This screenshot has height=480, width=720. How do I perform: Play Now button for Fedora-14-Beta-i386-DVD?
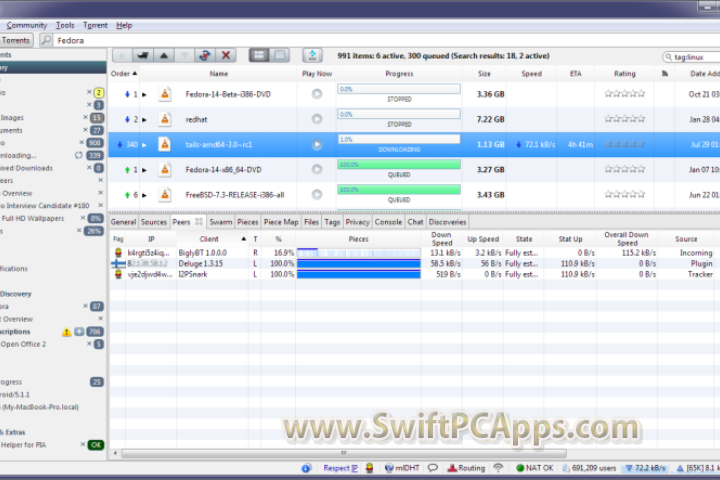click(x=317, y=94)
